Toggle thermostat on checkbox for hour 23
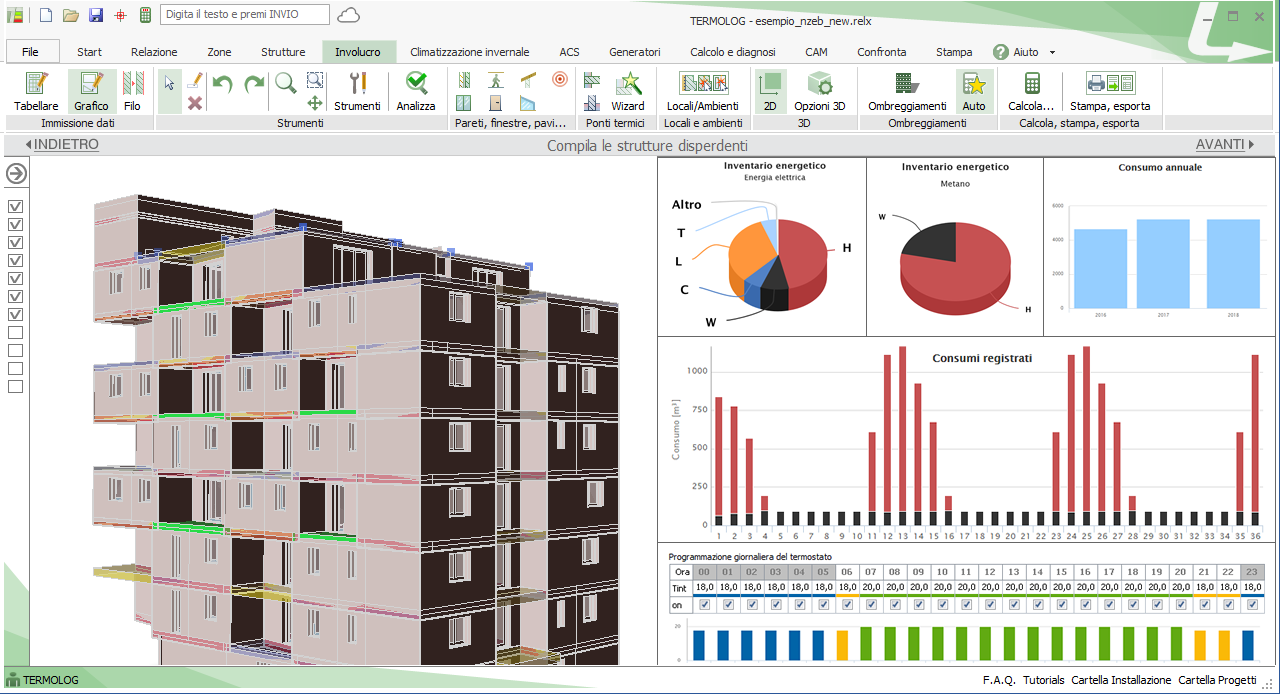This screenshot has height=694, width=1280. (x=1252, y=605)
